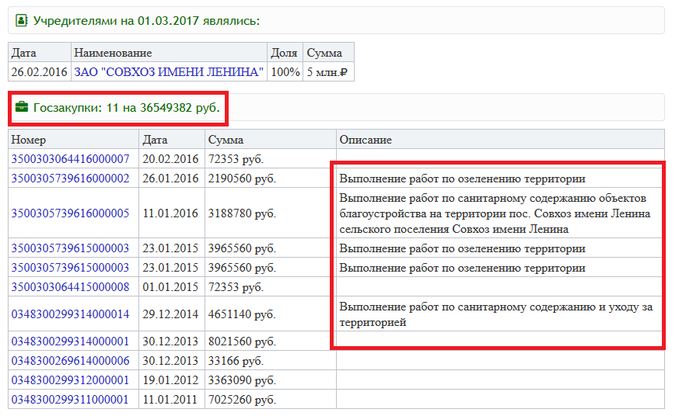Click the Номер column header

pyautogui.click(x=30, y=140)
